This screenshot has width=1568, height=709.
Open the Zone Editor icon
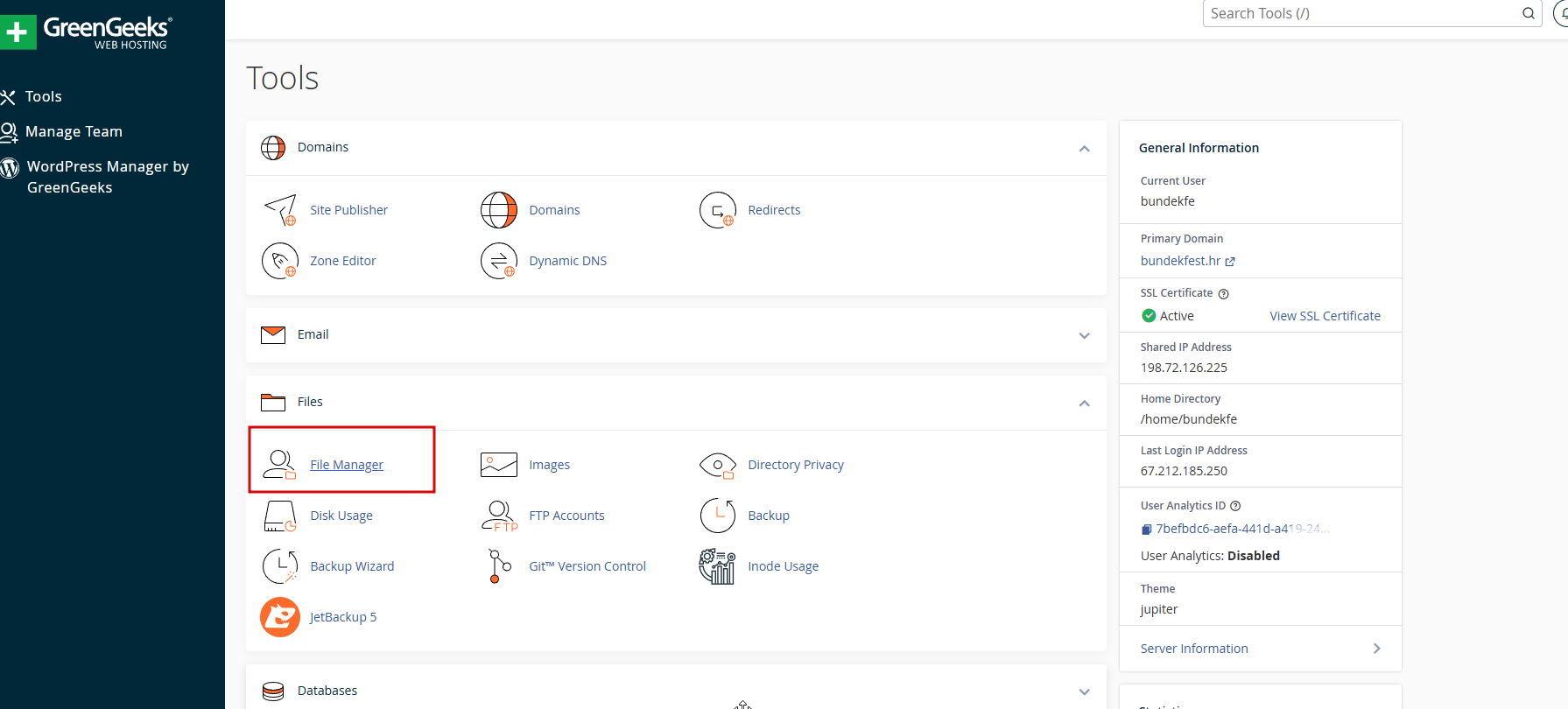click(x=280, y=261)
